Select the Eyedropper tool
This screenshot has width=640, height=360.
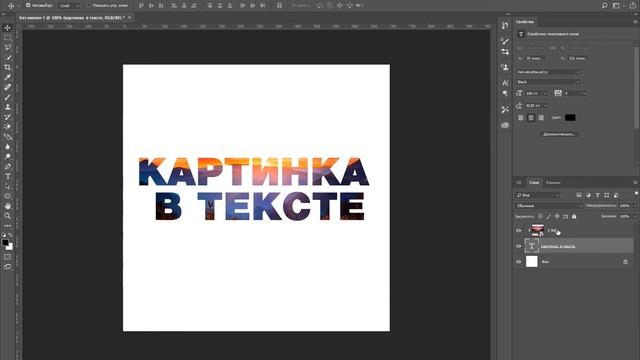pyautogui.click(x=7, y=77)
